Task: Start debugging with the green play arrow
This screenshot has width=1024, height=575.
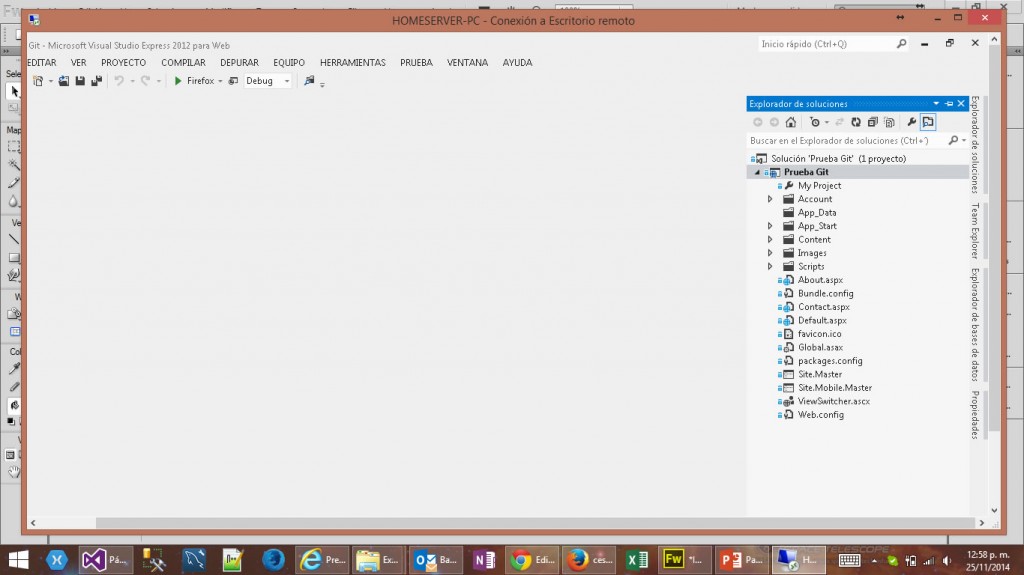Action: click(x=178, y=81)
